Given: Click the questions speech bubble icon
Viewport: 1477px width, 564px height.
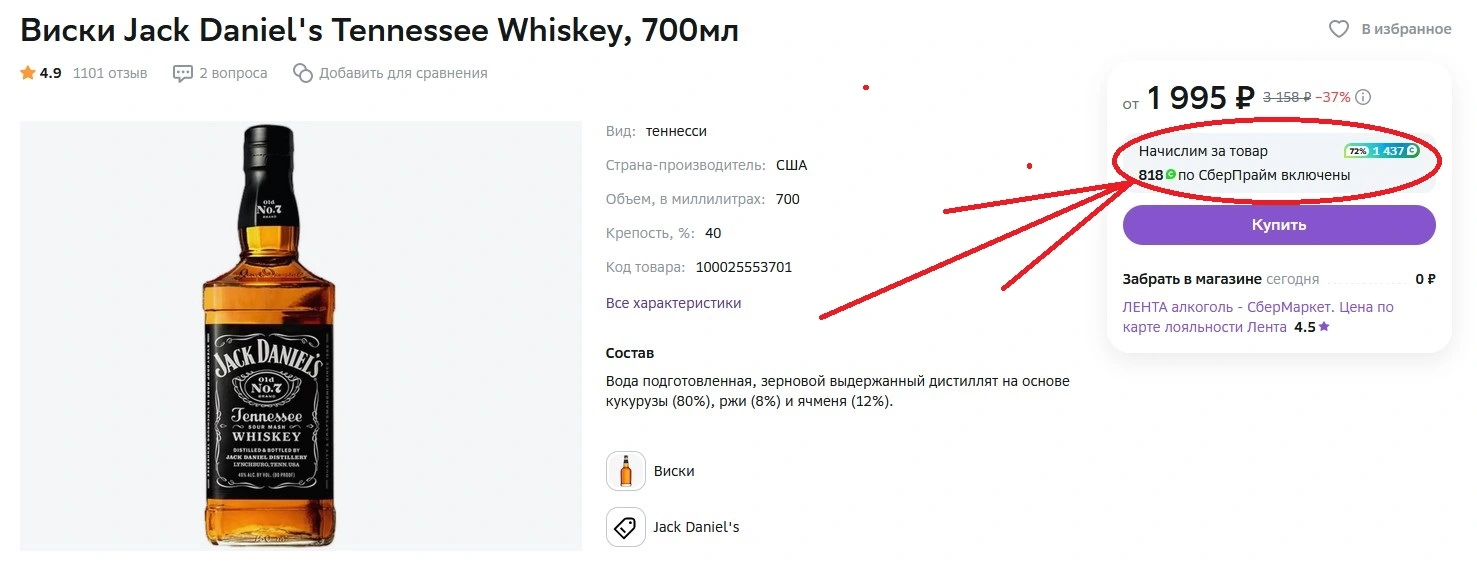Looking at the screenshot, I should pos(183,73).
